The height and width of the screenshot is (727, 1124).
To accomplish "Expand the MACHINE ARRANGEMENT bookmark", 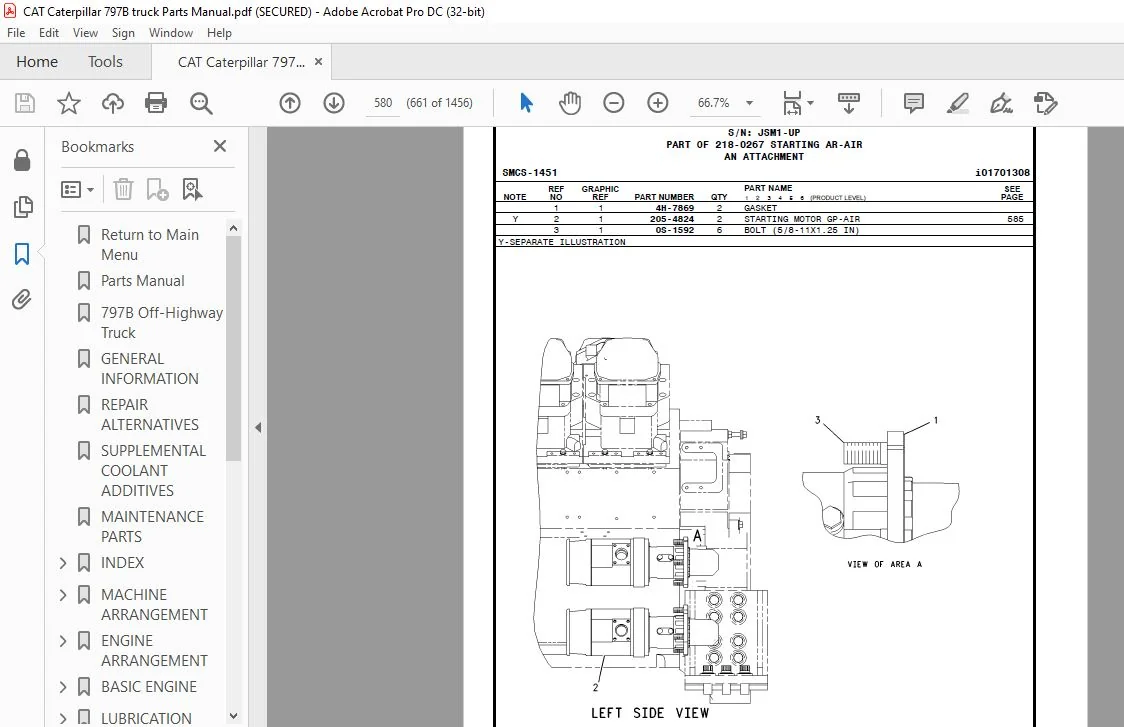I will coord(63,594).
